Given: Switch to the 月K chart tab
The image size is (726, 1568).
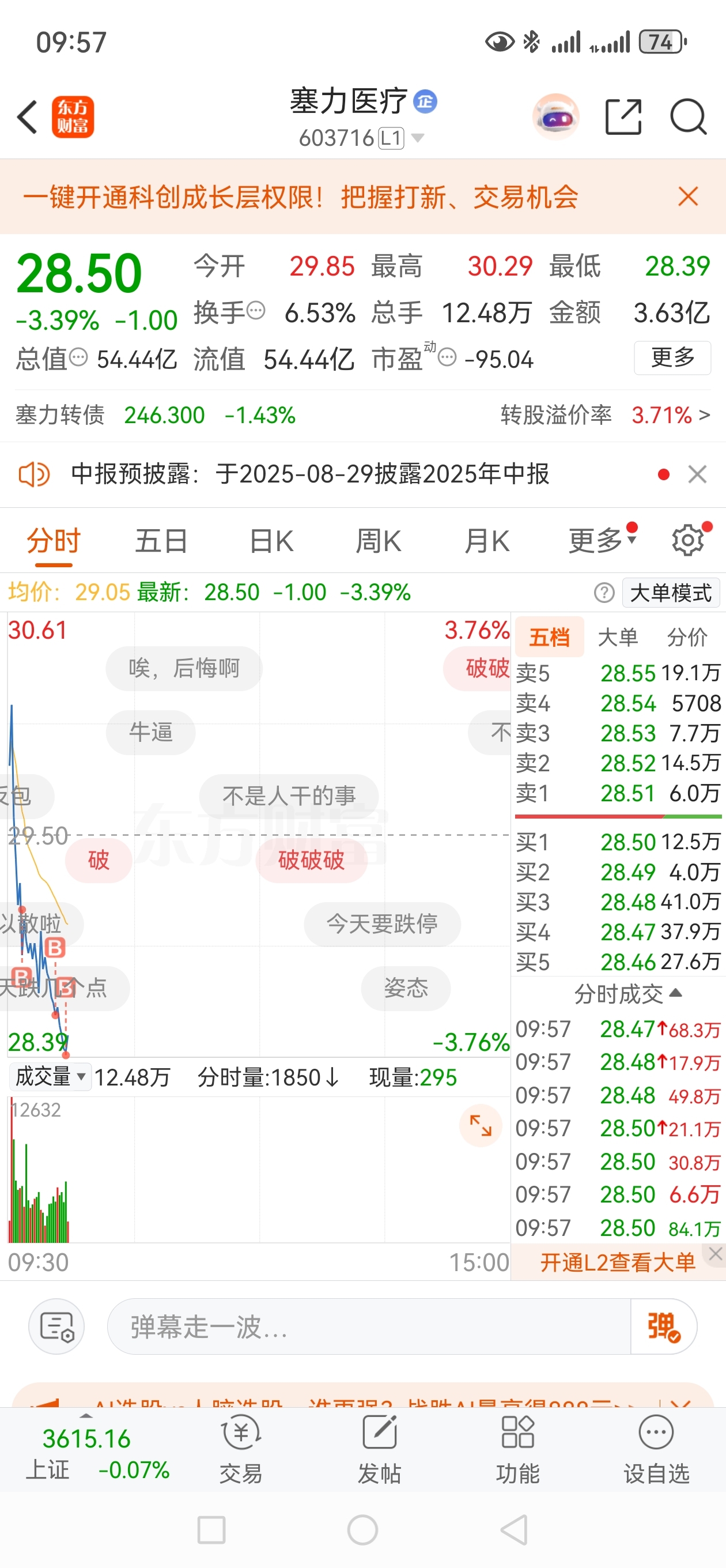Looking at the screenshot, I should tap(487, 541).
